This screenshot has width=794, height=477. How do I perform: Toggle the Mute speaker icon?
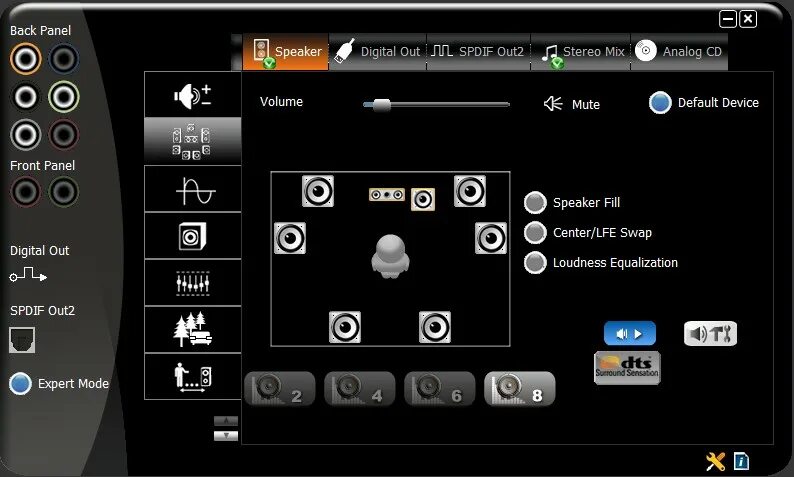tap(553, 104)
